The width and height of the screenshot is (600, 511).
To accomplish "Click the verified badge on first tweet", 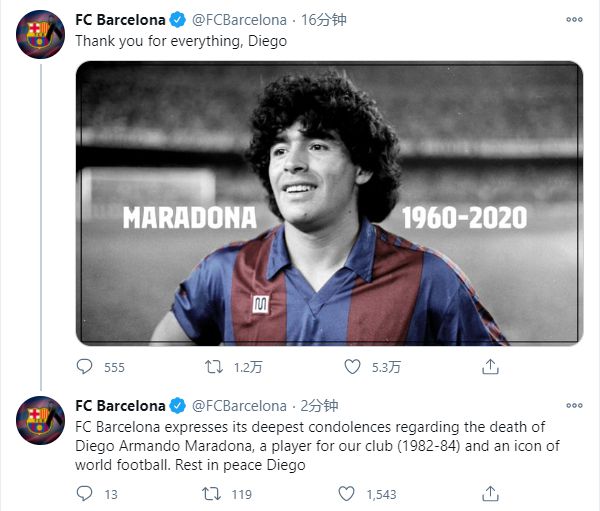I will [x=178, y=19].
